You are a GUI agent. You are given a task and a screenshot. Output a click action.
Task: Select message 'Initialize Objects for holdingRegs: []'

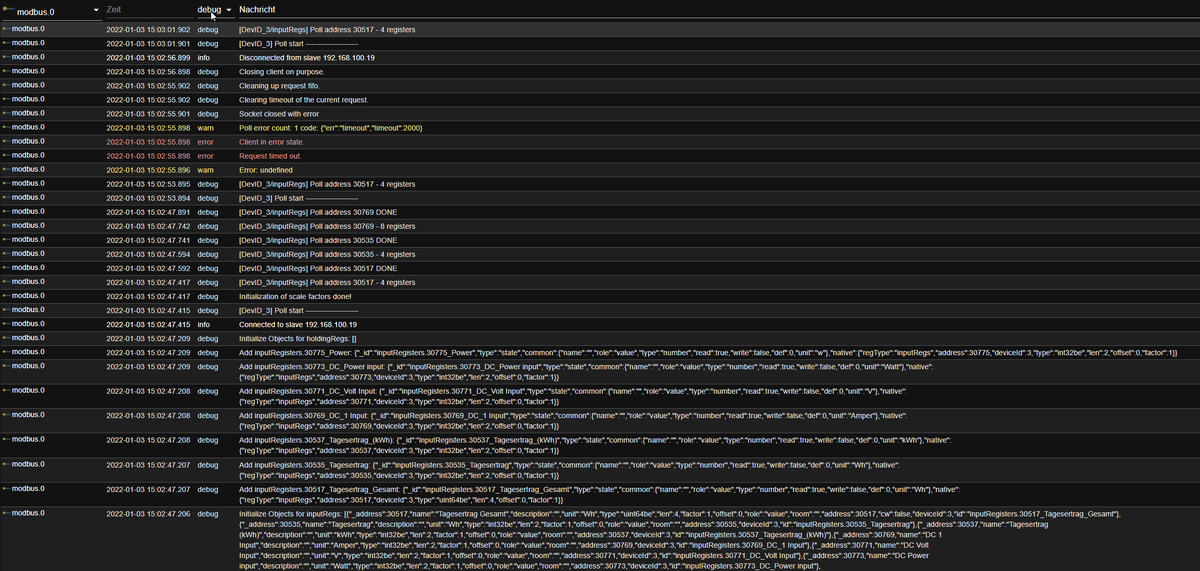(298, 339)
